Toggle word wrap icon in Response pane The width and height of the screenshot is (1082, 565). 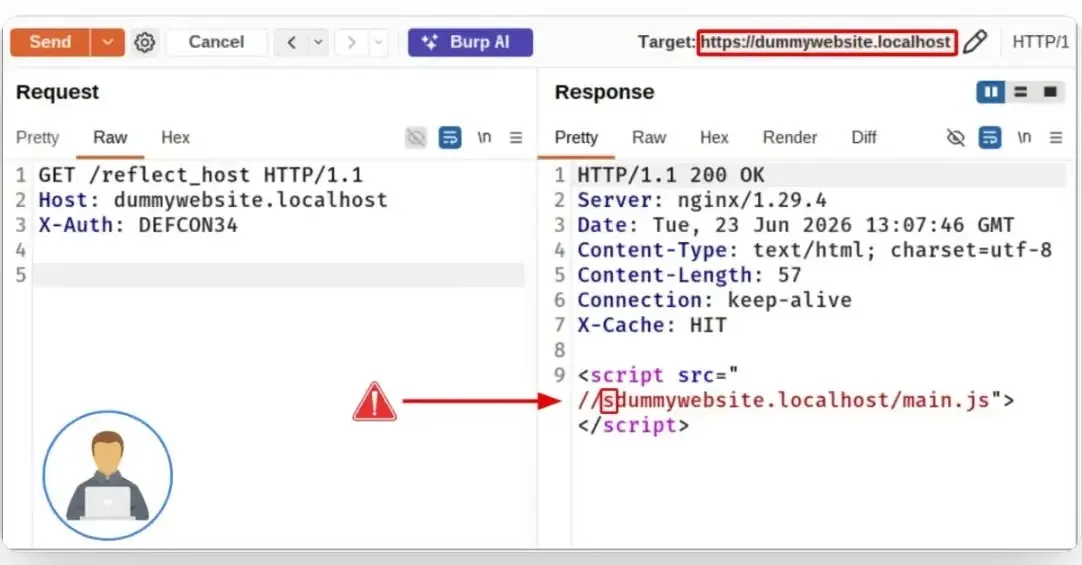pos(990,137)
